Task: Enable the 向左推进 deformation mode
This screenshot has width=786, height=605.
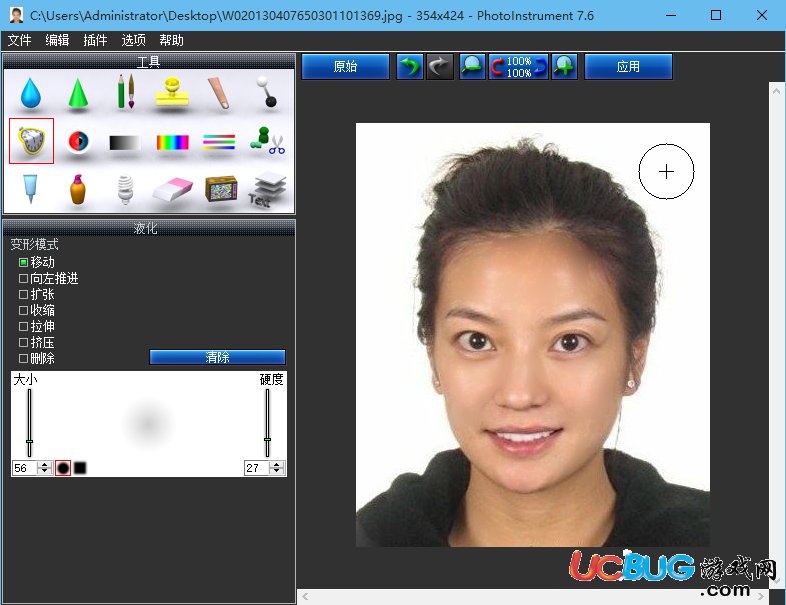Action: point(23,278)
